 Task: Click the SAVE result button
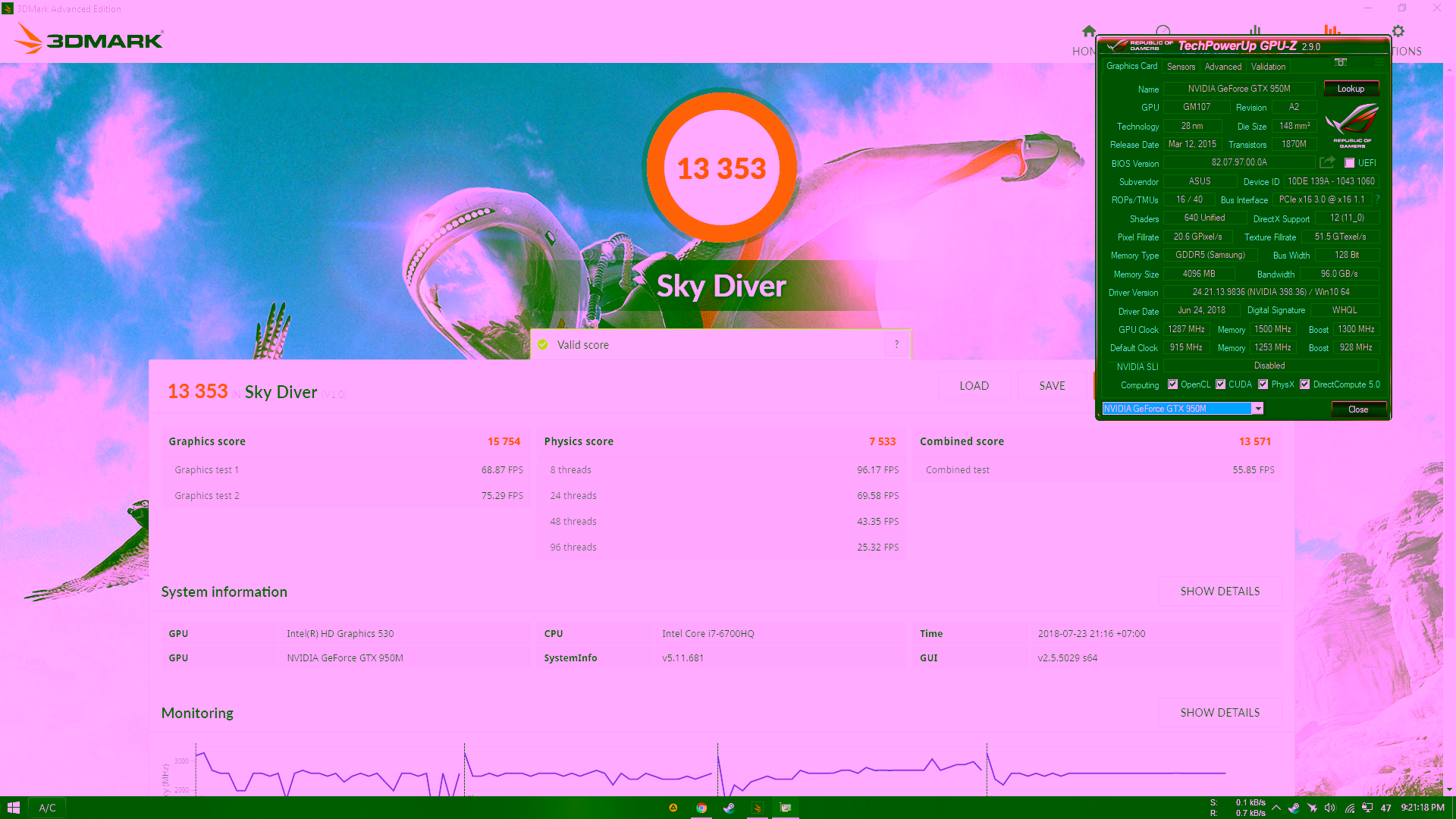click(x=1052, y=386)
